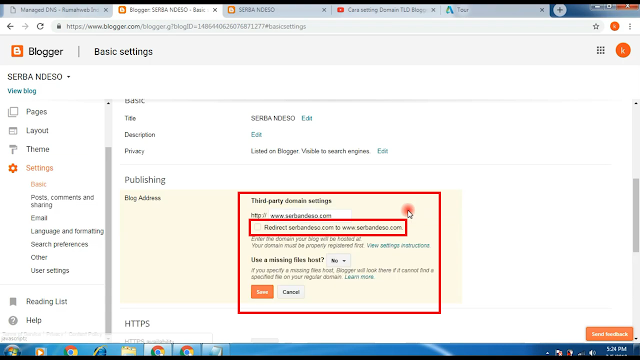The image size is (640, 360).
Task: Open Internet Explorer from the taskbar
Action: tap(99, 351)
